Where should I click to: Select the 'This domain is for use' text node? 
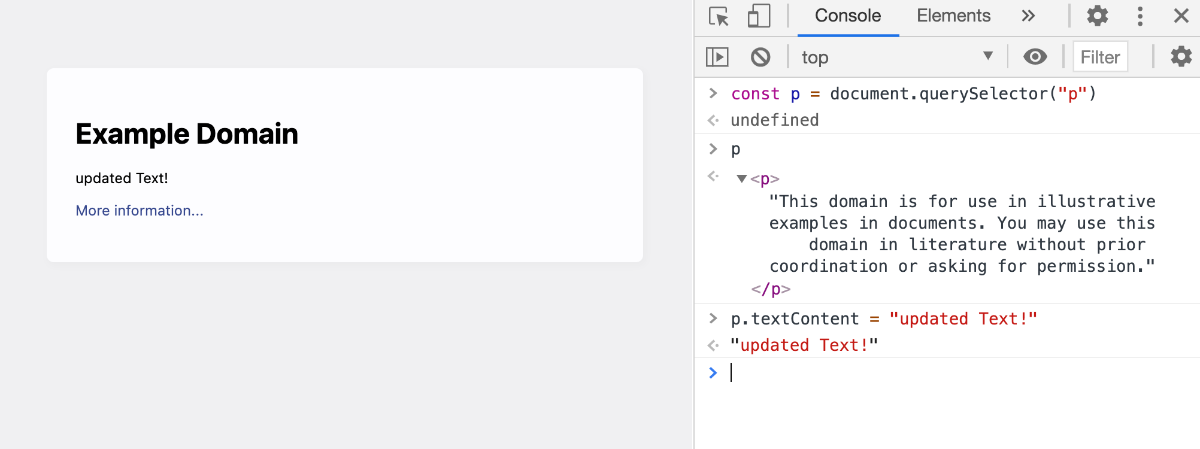pos(962,234)
